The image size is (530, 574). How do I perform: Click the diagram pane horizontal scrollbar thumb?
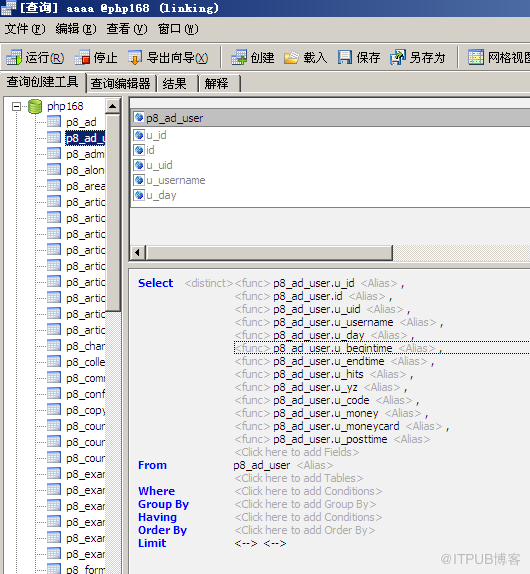pyautogui.click(x=269, y=253)
